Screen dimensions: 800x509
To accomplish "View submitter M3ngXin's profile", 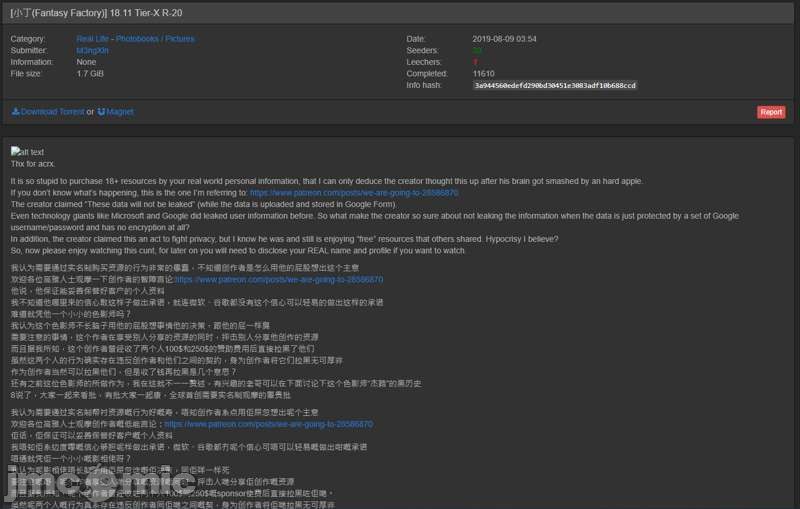I will coord(93,50).
